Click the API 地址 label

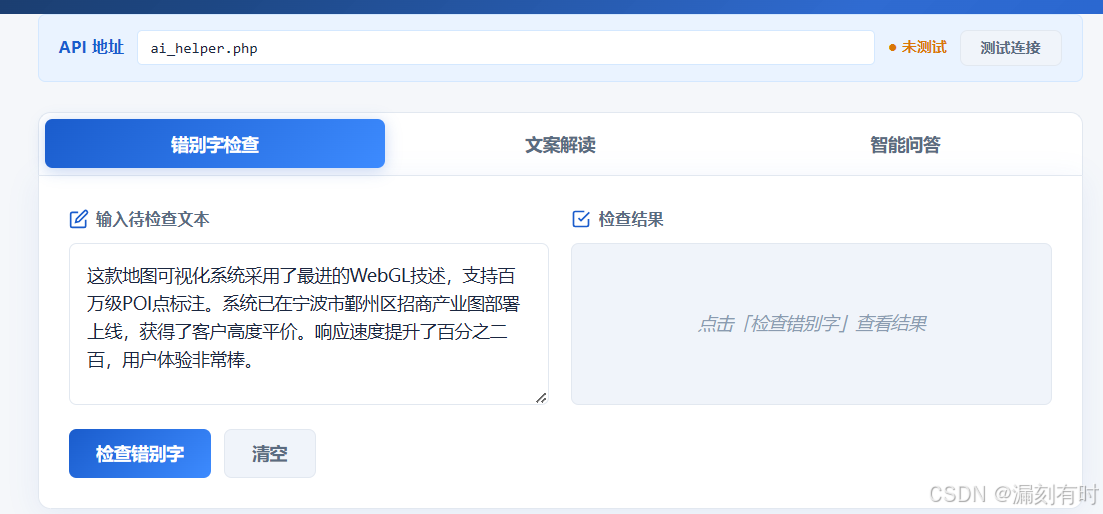click(x=91, y=48)
